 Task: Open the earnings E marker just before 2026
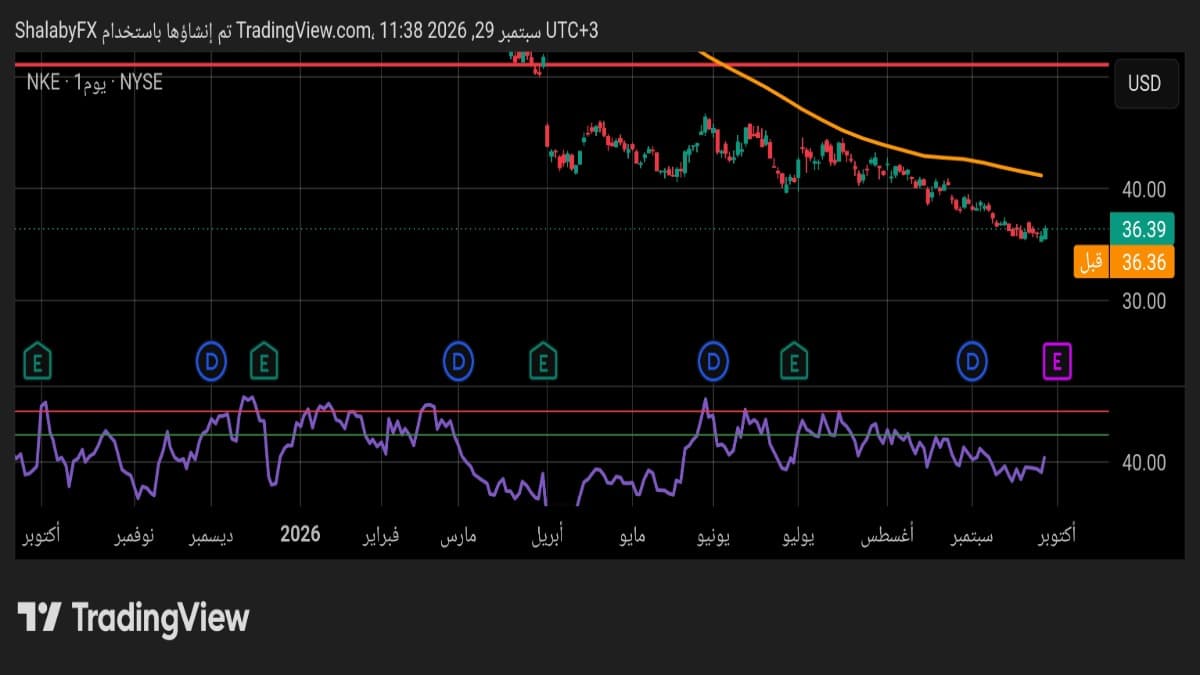point(264,360)
